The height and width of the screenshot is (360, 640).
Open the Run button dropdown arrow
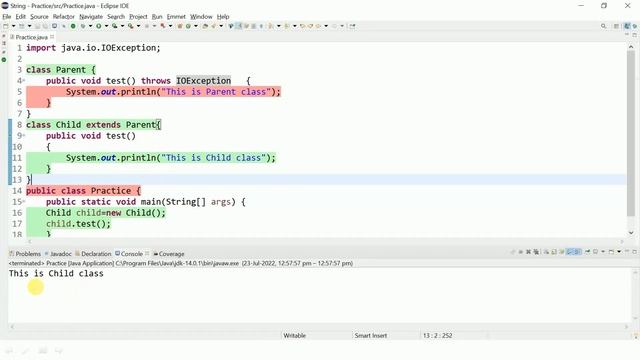tap(106, 26)
